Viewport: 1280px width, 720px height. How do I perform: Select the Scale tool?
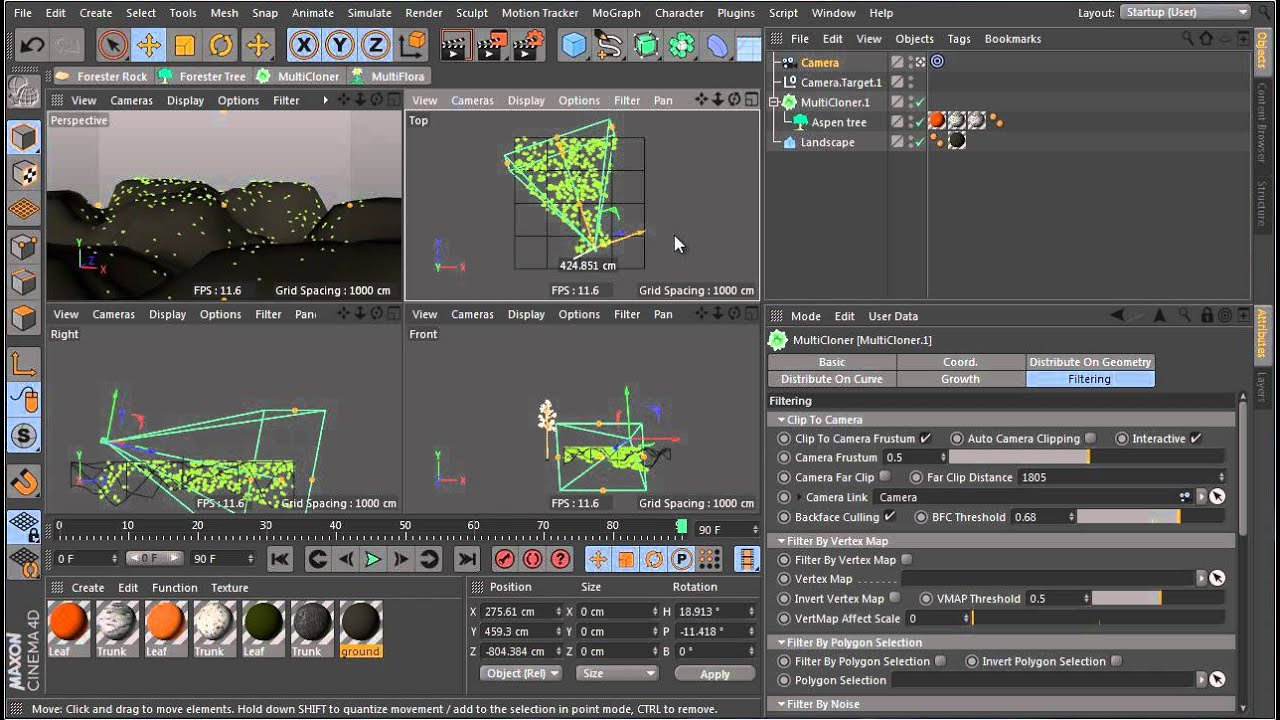click(x=184, y=45)
